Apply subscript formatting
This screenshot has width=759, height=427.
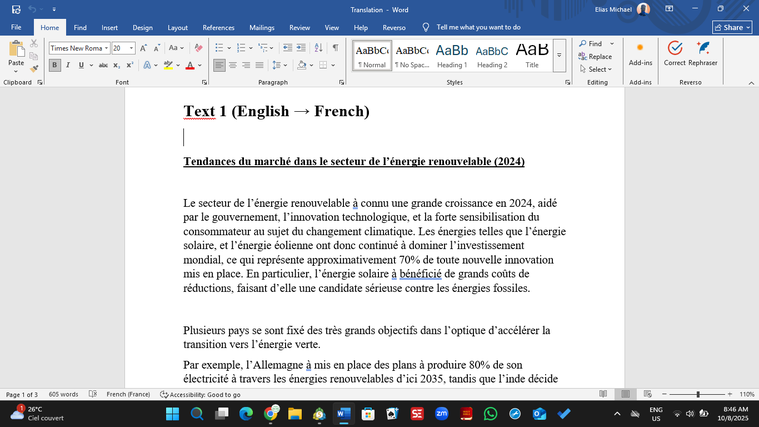pyautogui.click(x=116, y=65)
